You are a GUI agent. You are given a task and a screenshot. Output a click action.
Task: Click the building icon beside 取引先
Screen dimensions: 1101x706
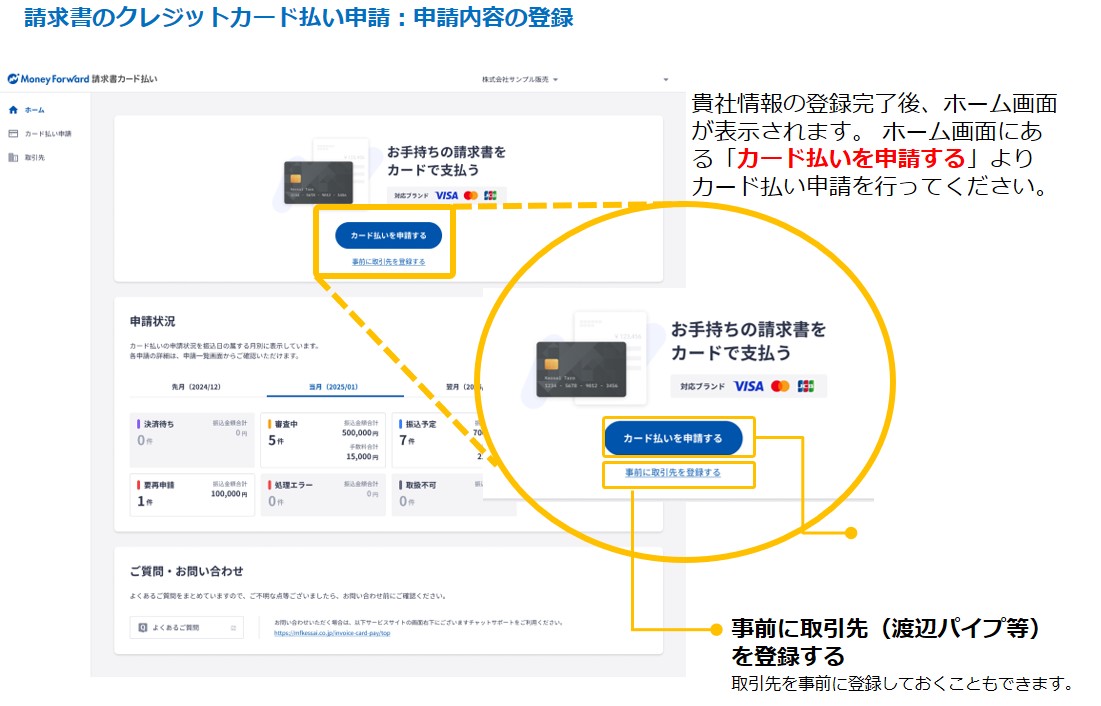pyautogui.click(x=13, y=158)
